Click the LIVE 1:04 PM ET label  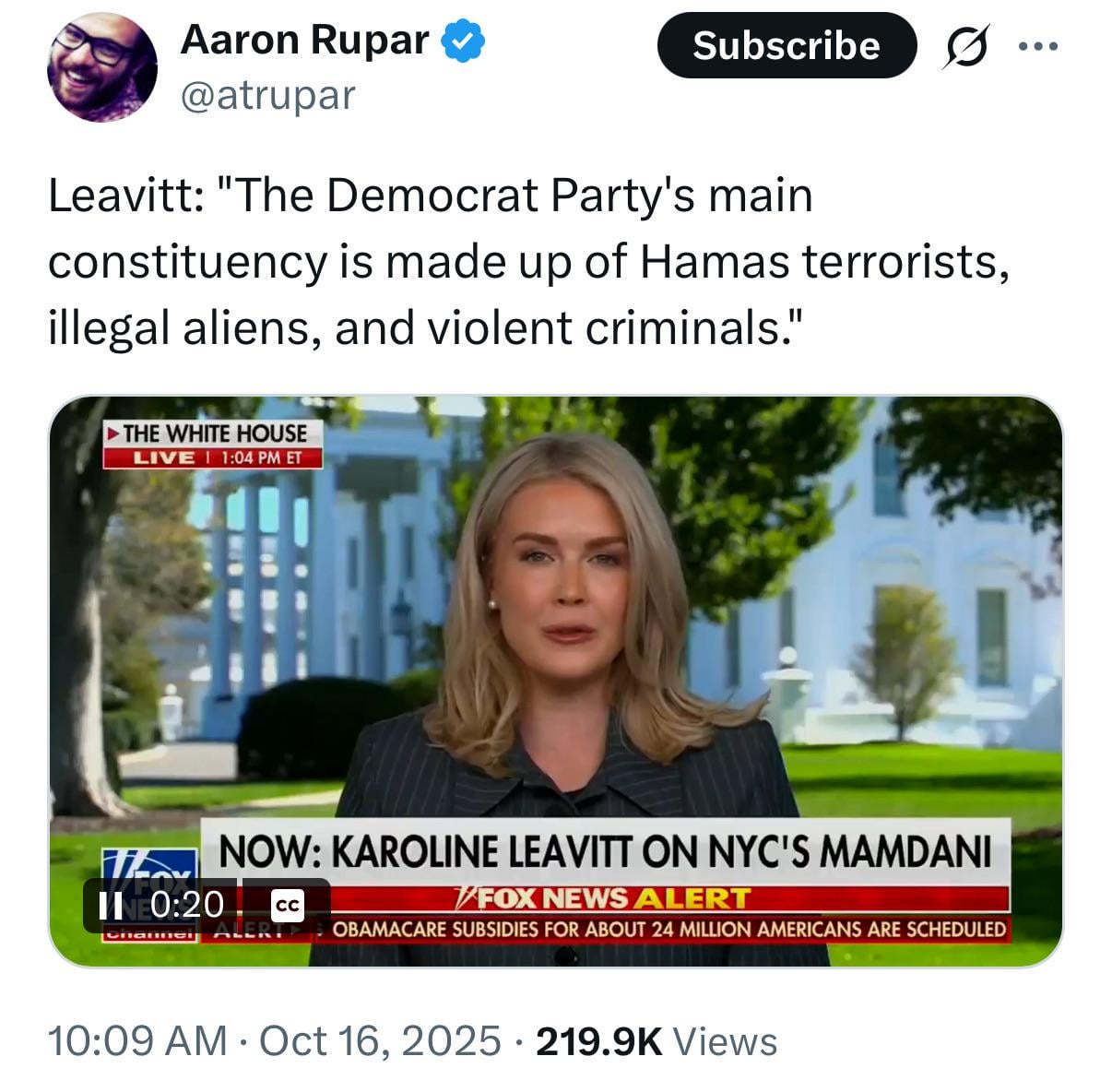(213, 457)
